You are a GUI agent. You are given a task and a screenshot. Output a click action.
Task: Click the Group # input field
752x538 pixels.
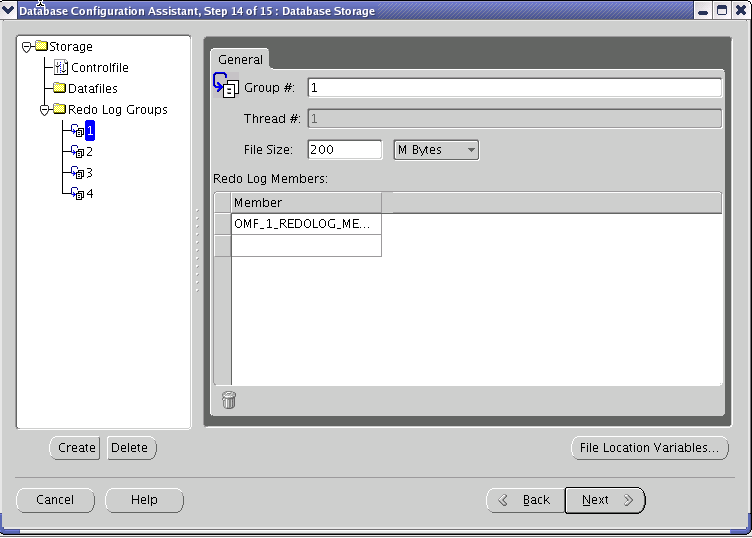514,88
